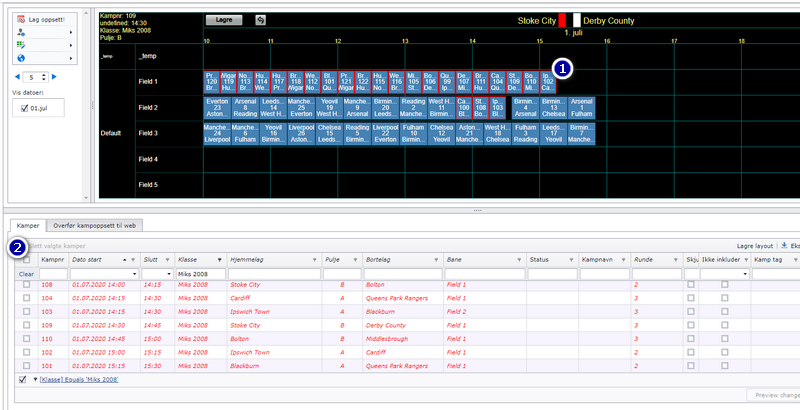Click the Lagre button
This screenshot has width=800, height=410.
pyautogui.click(x=224, y=20)
